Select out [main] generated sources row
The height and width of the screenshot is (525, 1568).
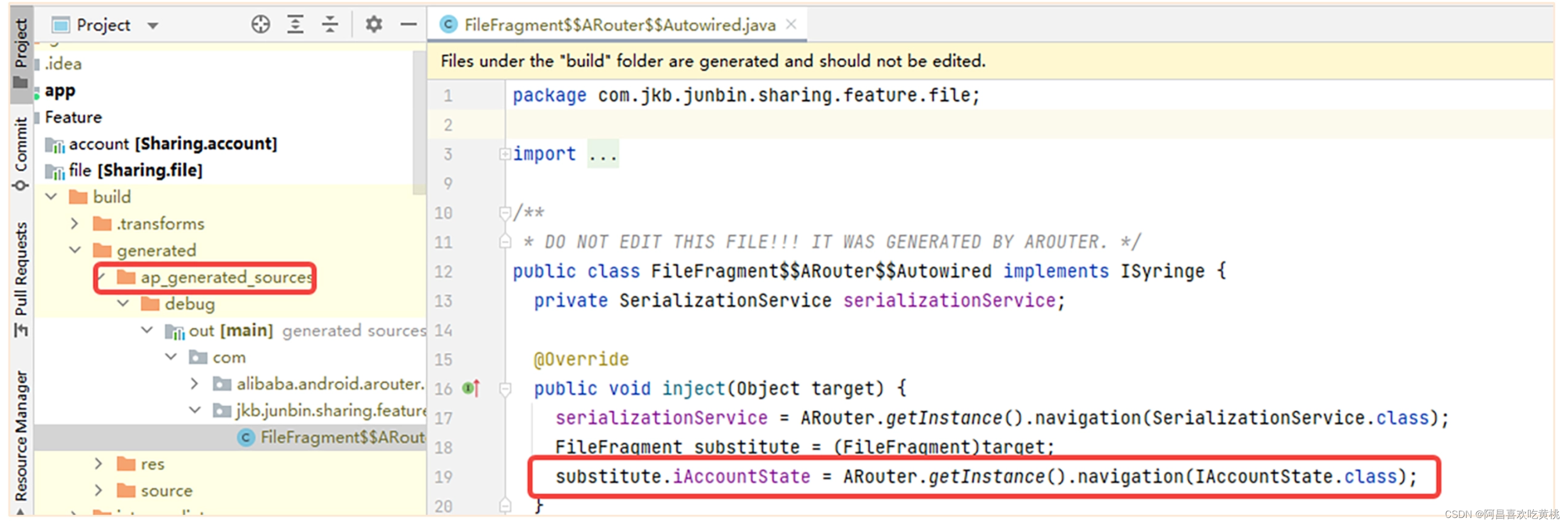(230, 330)
